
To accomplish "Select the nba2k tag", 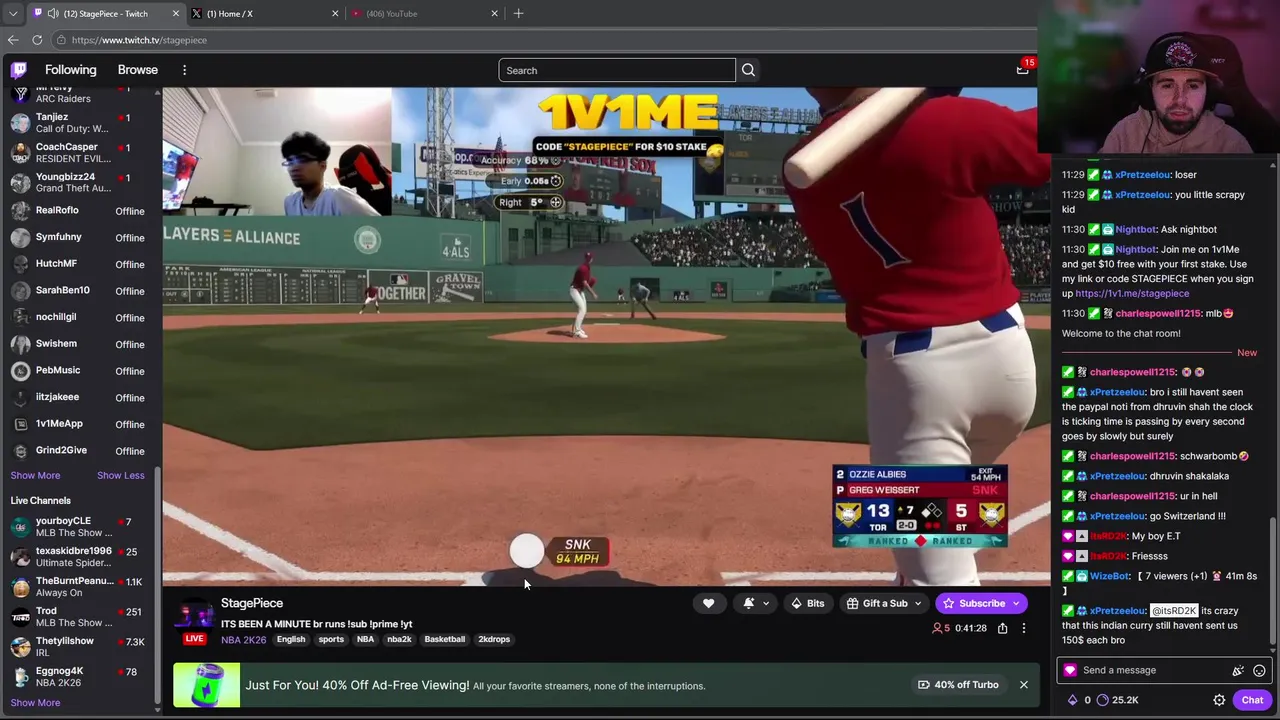I will 399,639.
